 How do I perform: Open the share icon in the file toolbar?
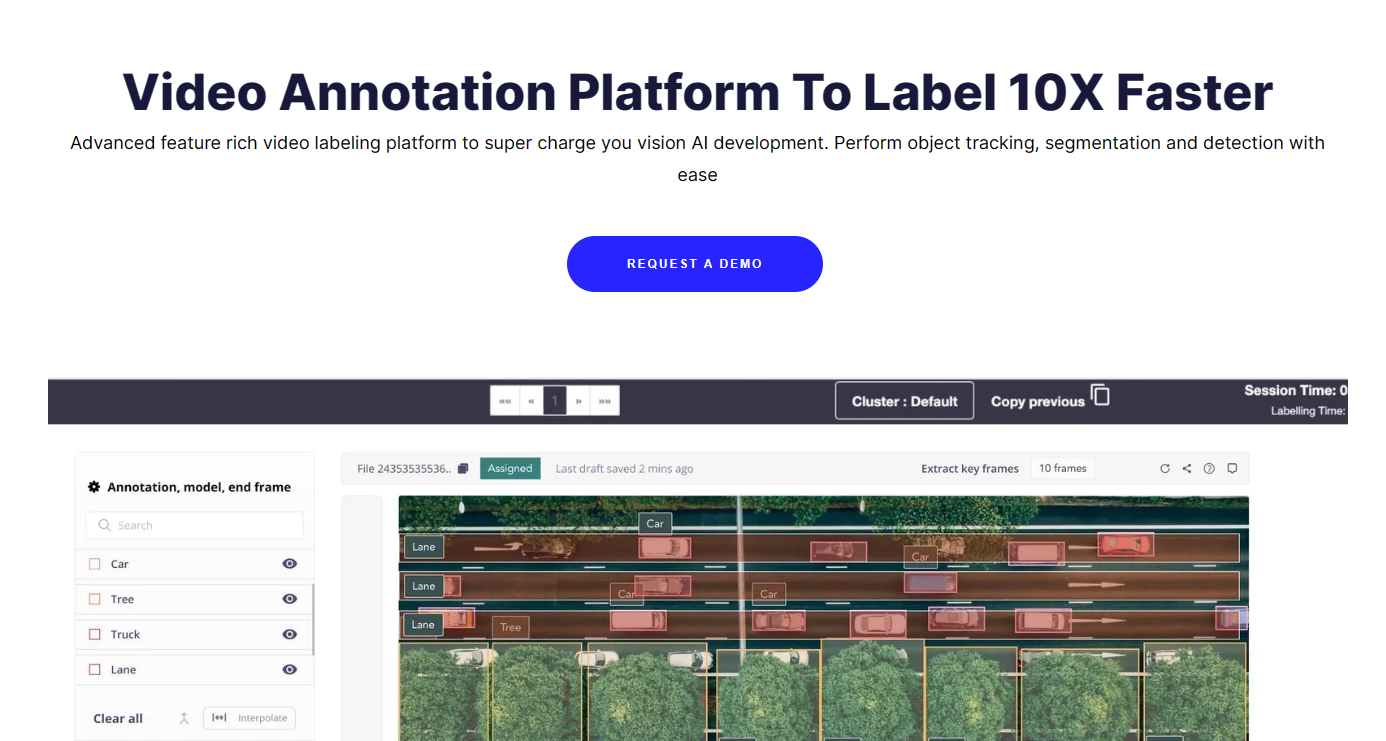point(1186,468)
